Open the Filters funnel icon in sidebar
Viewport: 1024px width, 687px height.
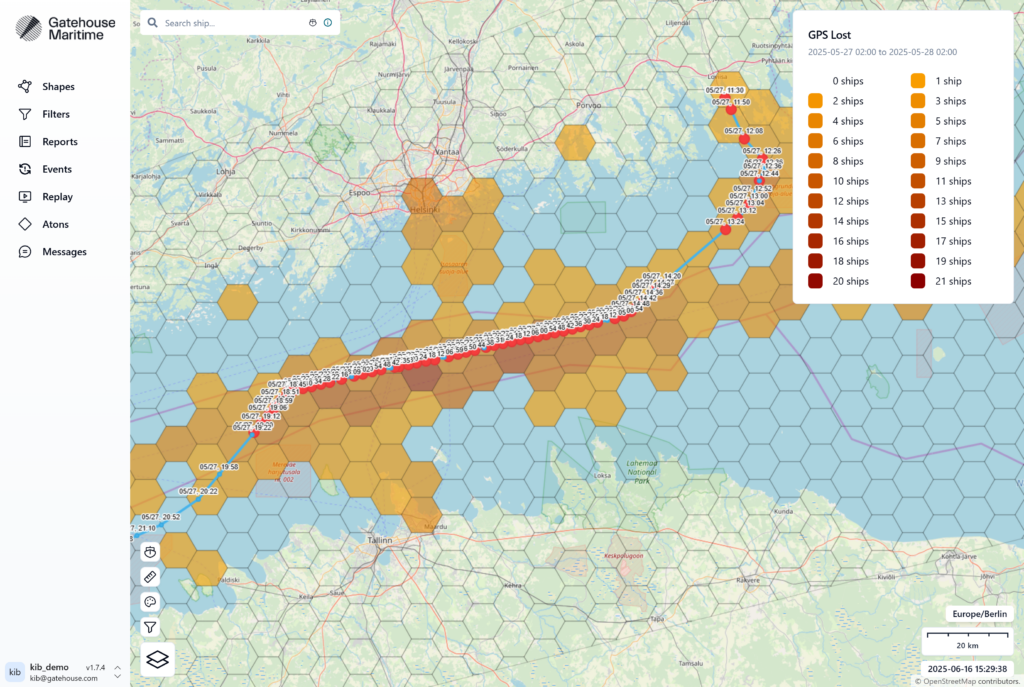(25, 114)
